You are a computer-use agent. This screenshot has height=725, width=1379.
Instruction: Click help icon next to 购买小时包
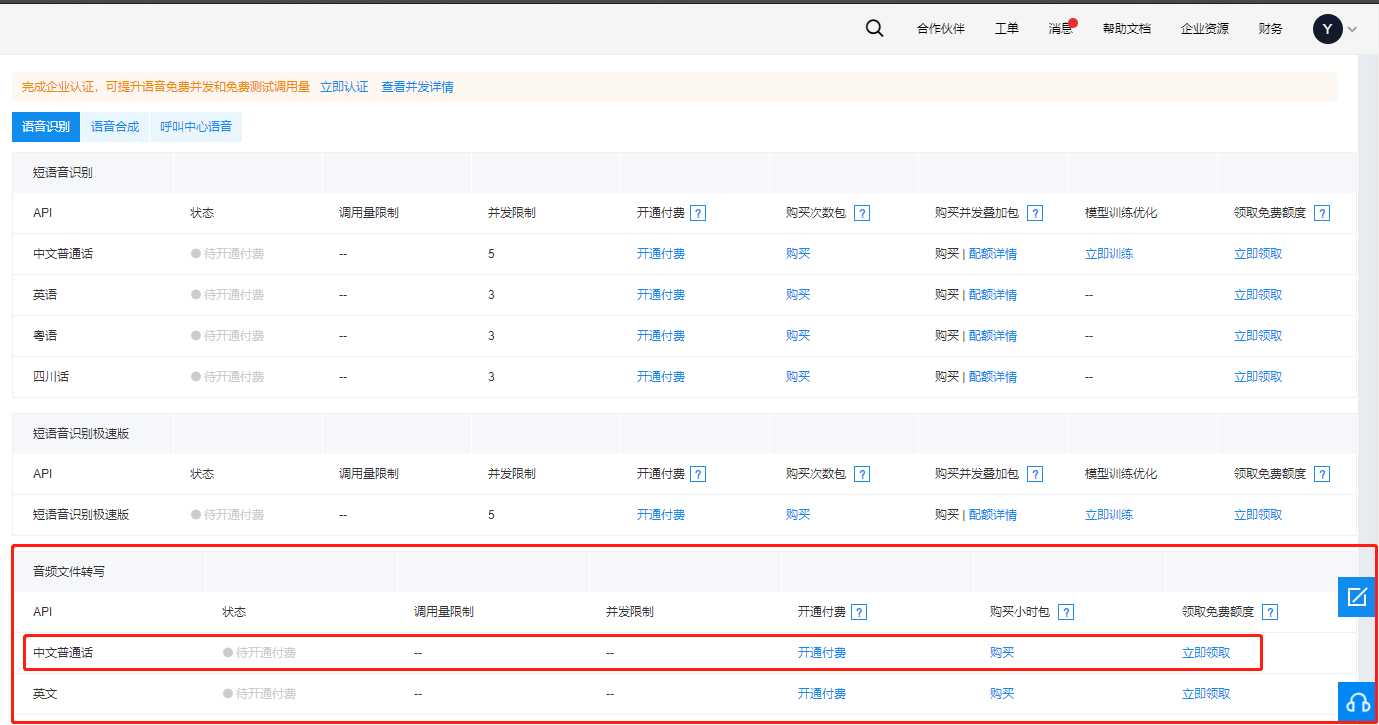(1066, 612)
